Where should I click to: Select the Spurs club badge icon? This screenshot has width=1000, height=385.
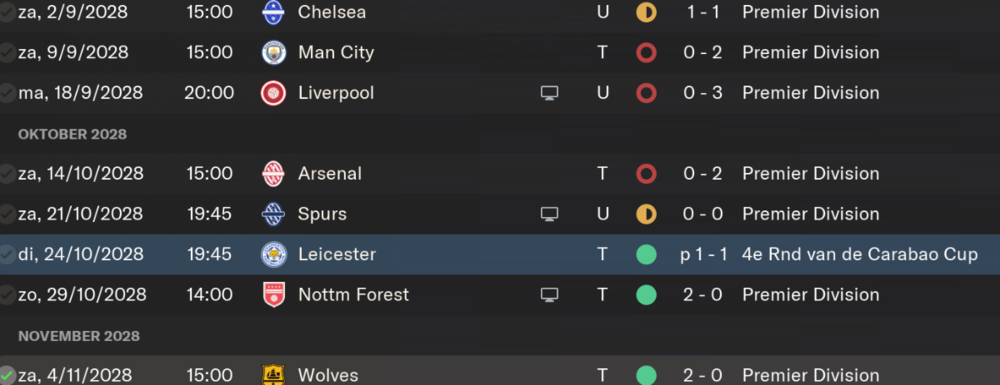point(274,214)
